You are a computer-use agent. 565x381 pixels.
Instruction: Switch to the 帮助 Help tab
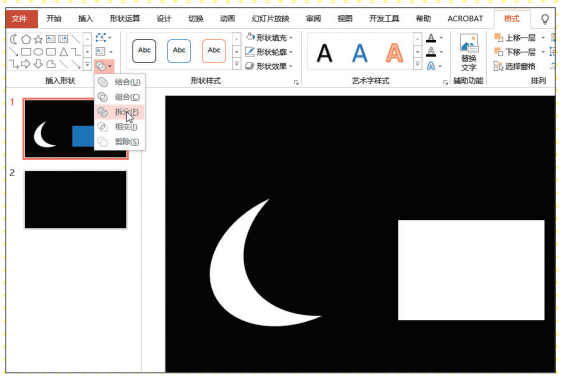pos(423,19)
